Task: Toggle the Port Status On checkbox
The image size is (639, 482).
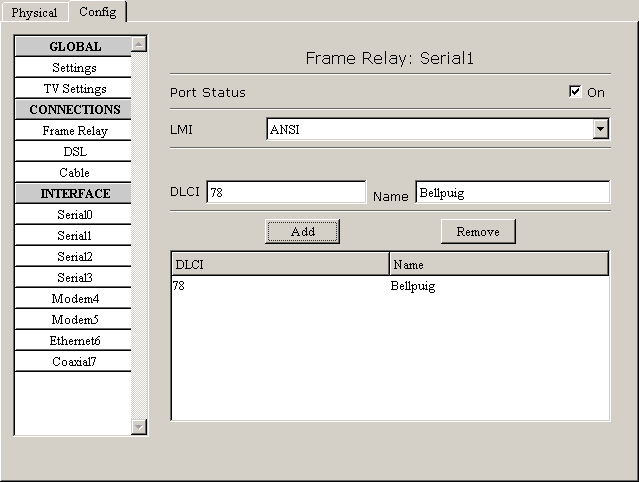Action: pyautogui.click(x=575, y=92)
